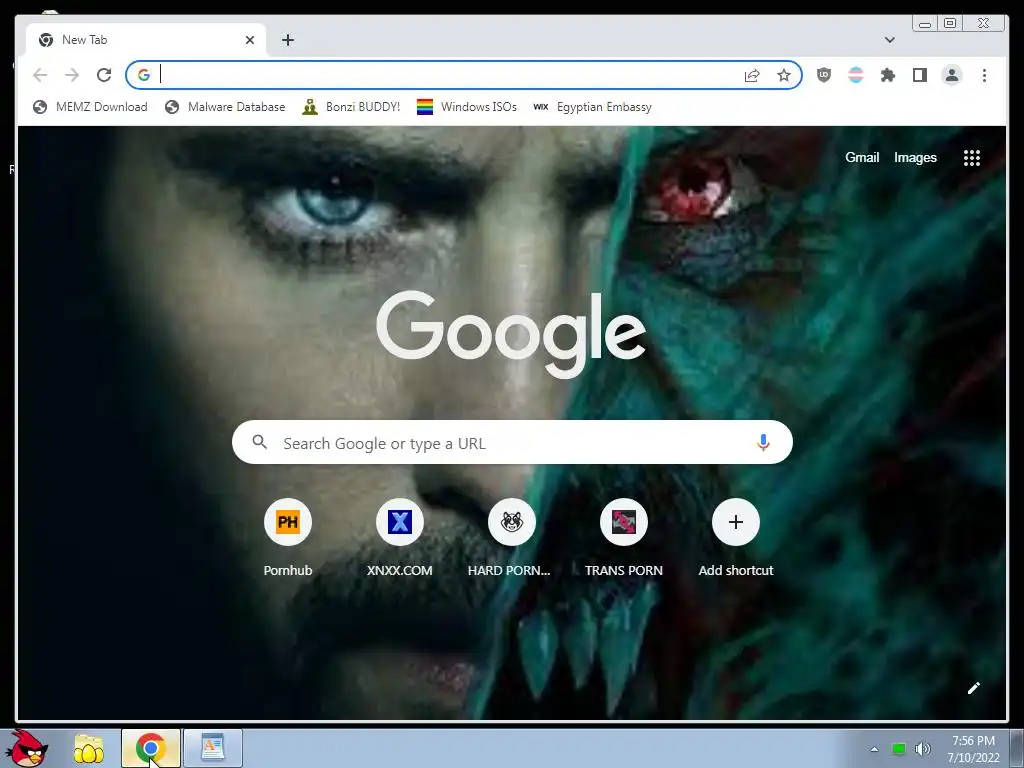Open the striped flag extension icon
This screenshot has width=1024, height=768.
coord(856,75)
